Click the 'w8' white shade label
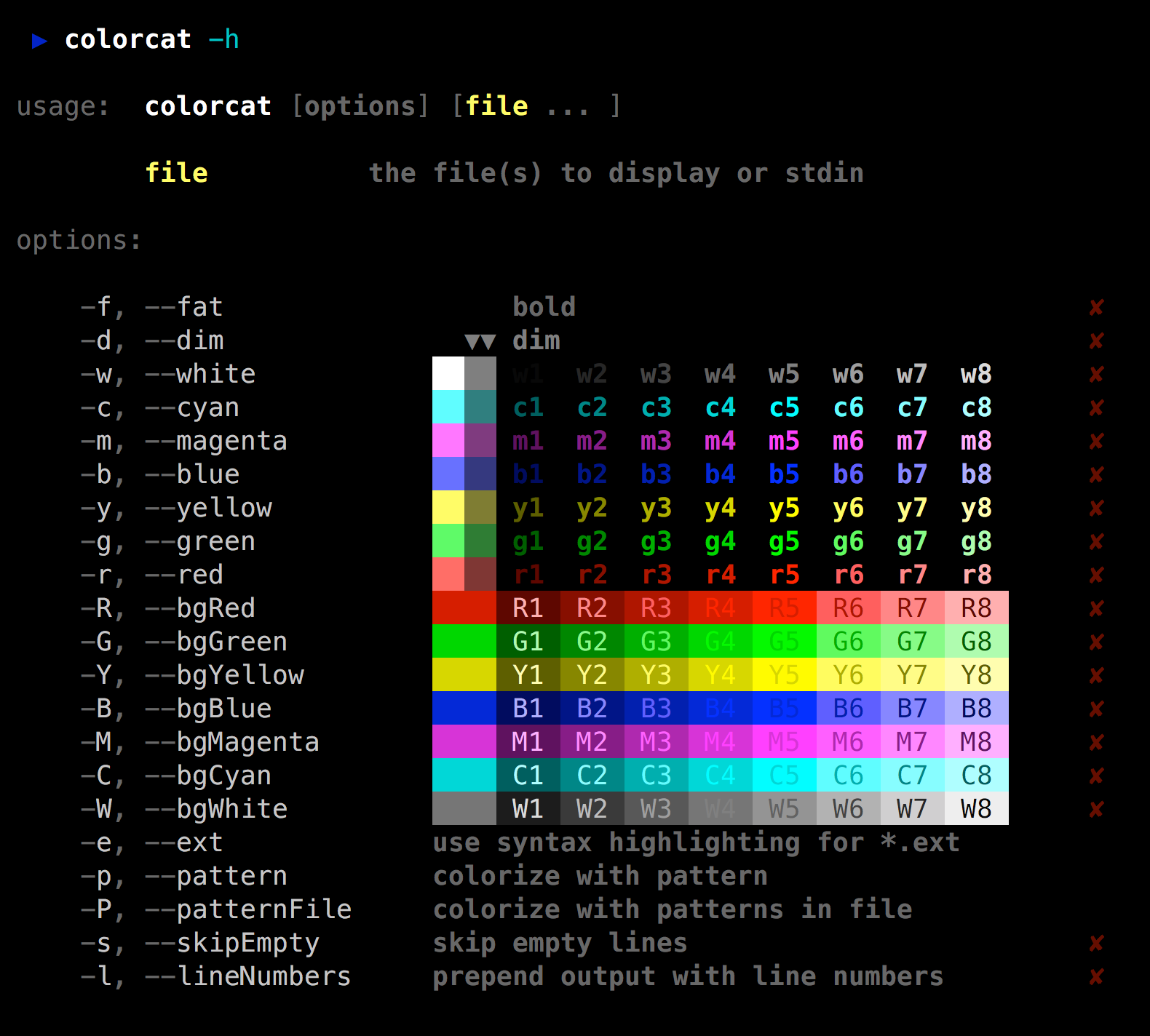 [976, 375]
